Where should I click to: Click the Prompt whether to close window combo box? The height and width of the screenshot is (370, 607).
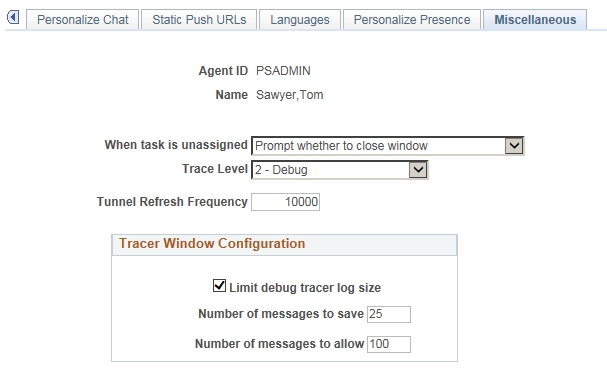pos(388,146)
